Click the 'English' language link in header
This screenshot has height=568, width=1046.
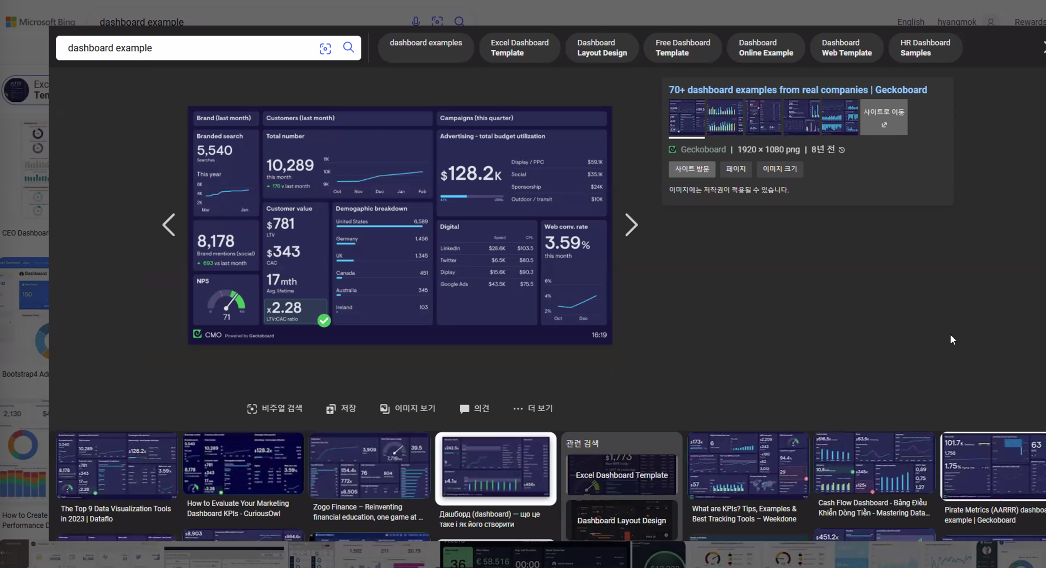911,22
